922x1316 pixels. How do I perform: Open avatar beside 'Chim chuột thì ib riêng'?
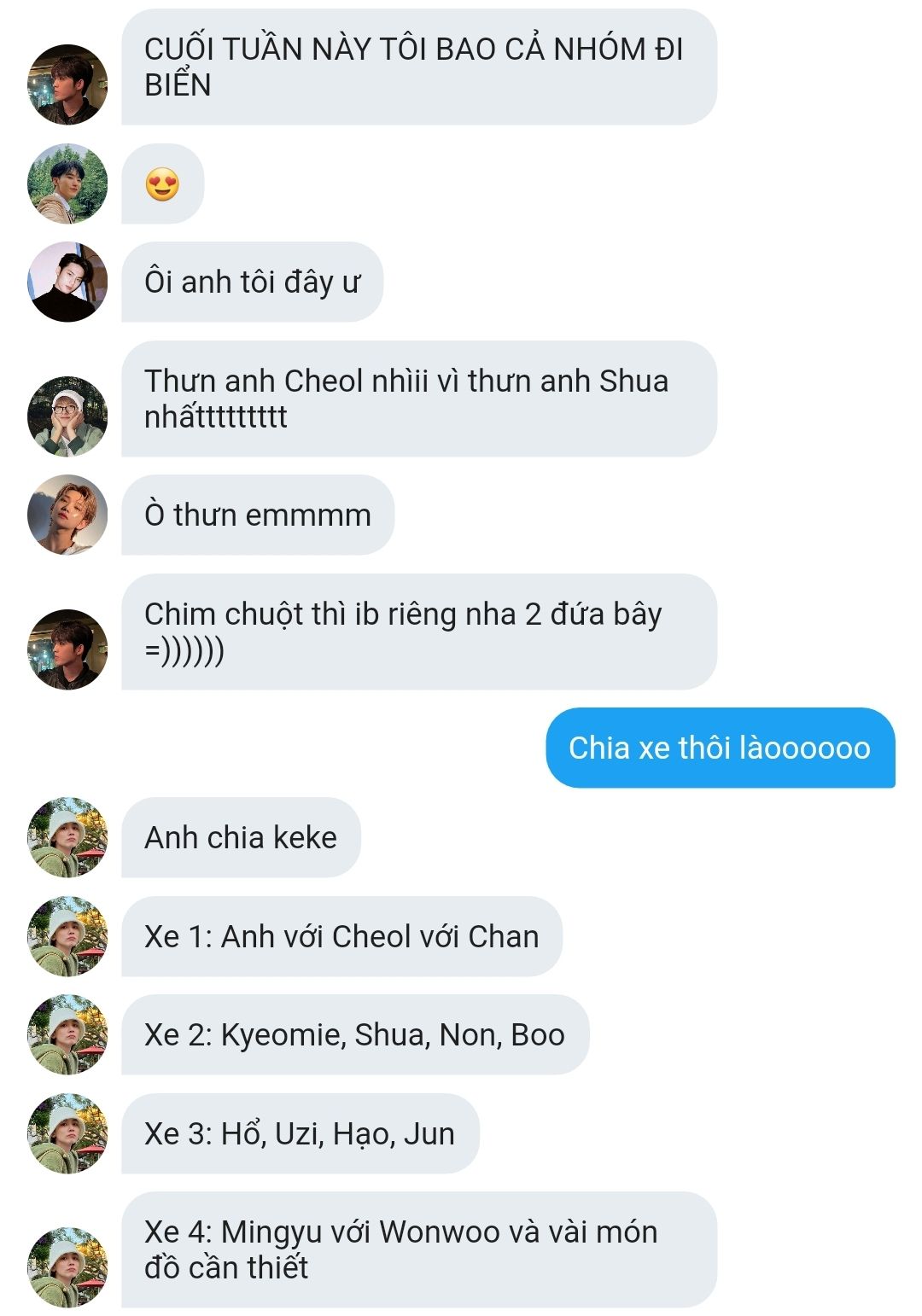click(67, 649)
